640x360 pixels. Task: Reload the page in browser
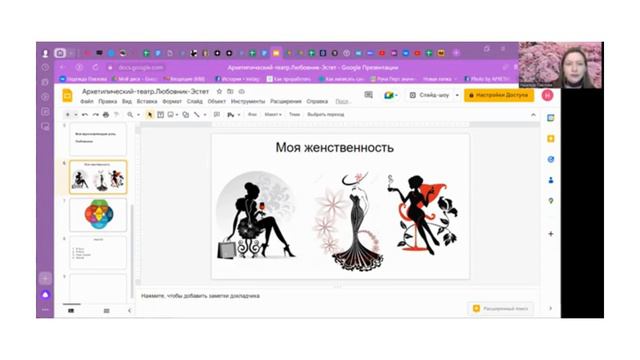[x=95, y=67]
